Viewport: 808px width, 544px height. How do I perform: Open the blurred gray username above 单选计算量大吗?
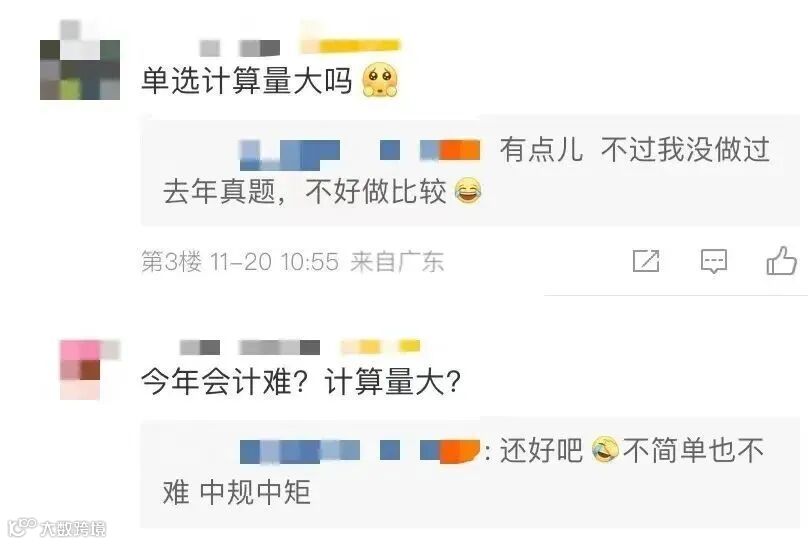[x=240, y=48]
